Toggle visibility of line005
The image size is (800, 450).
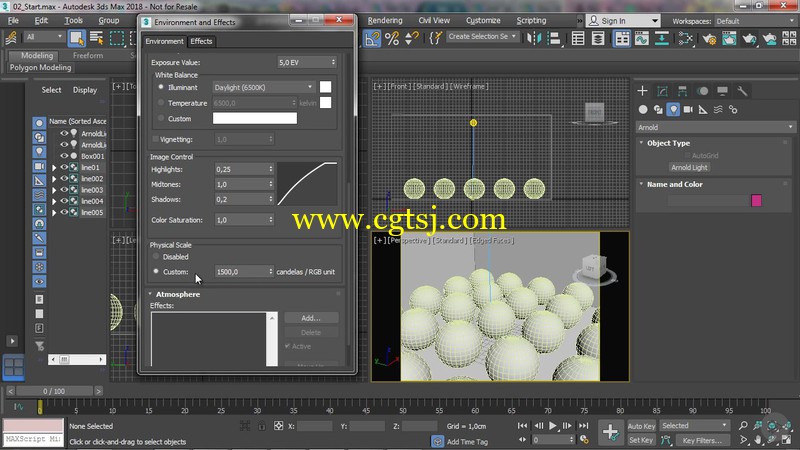(x=64, y=212)
